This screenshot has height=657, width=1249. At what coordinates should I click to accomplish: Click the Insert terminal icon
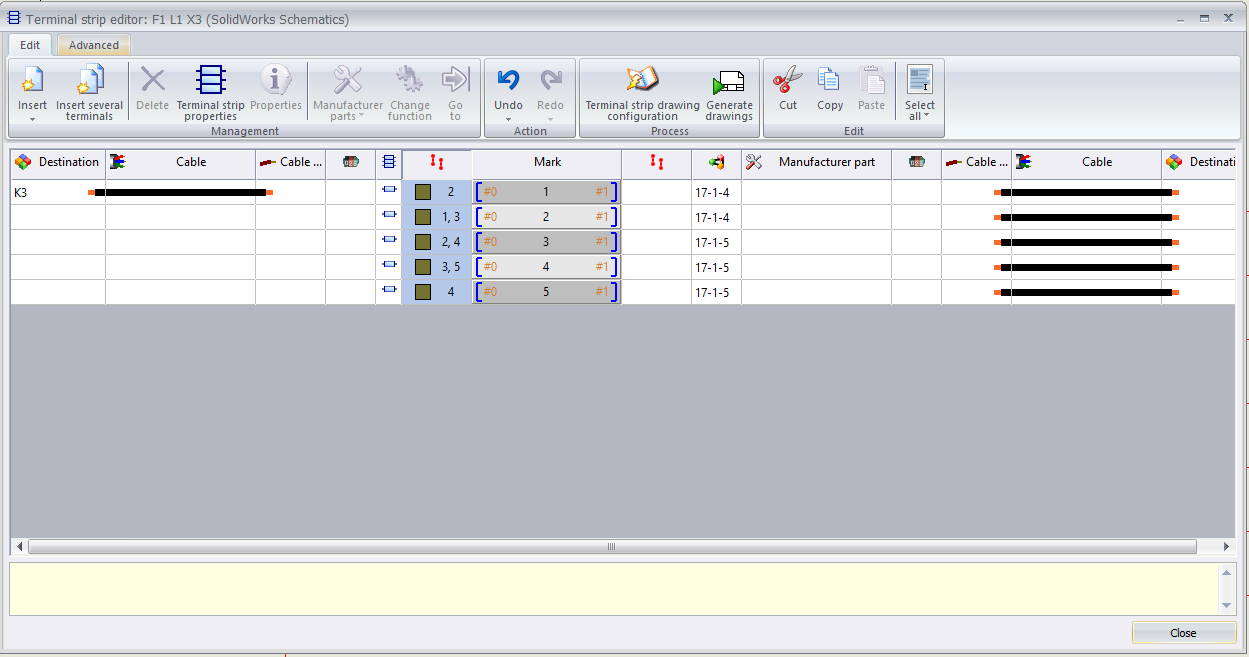[x=32, y=80]
